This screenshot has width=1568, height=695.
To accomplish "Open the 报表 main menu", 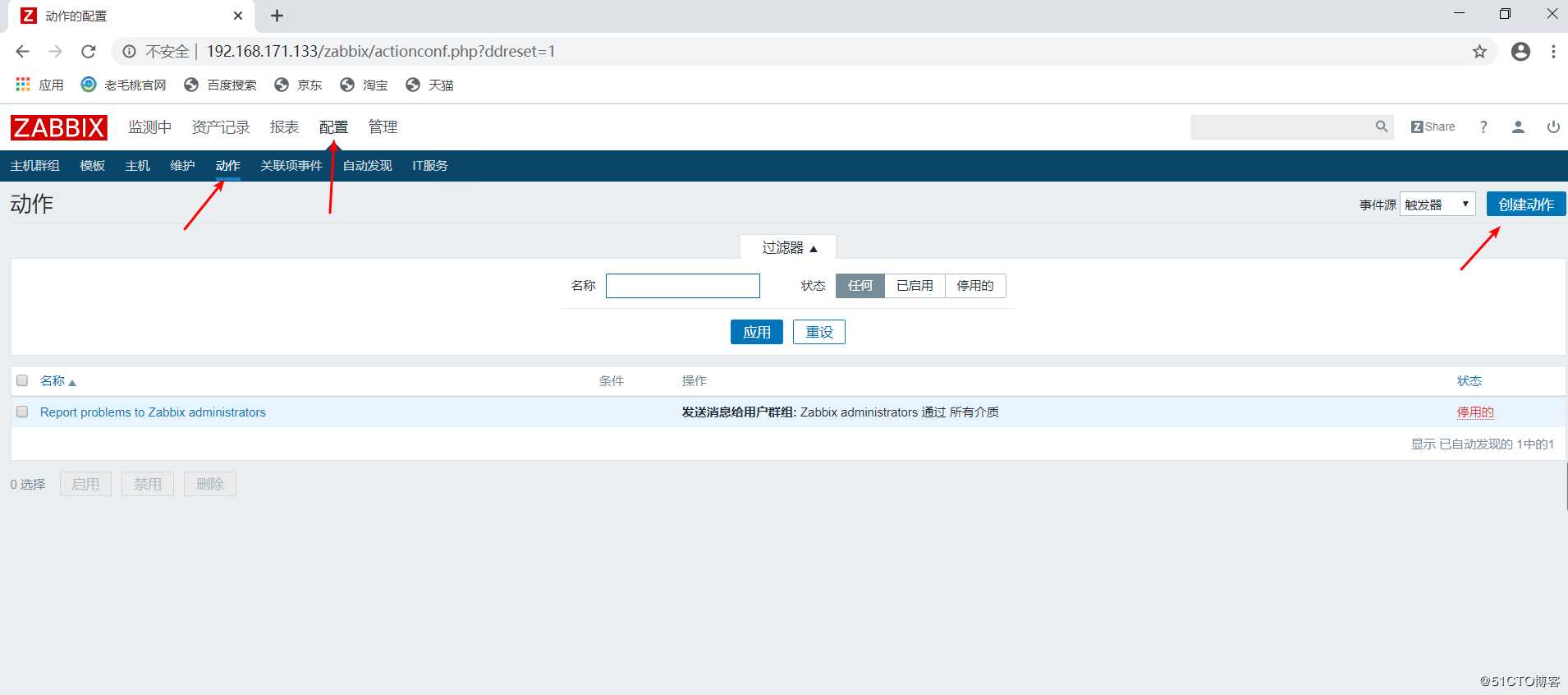I will [284, 127].
